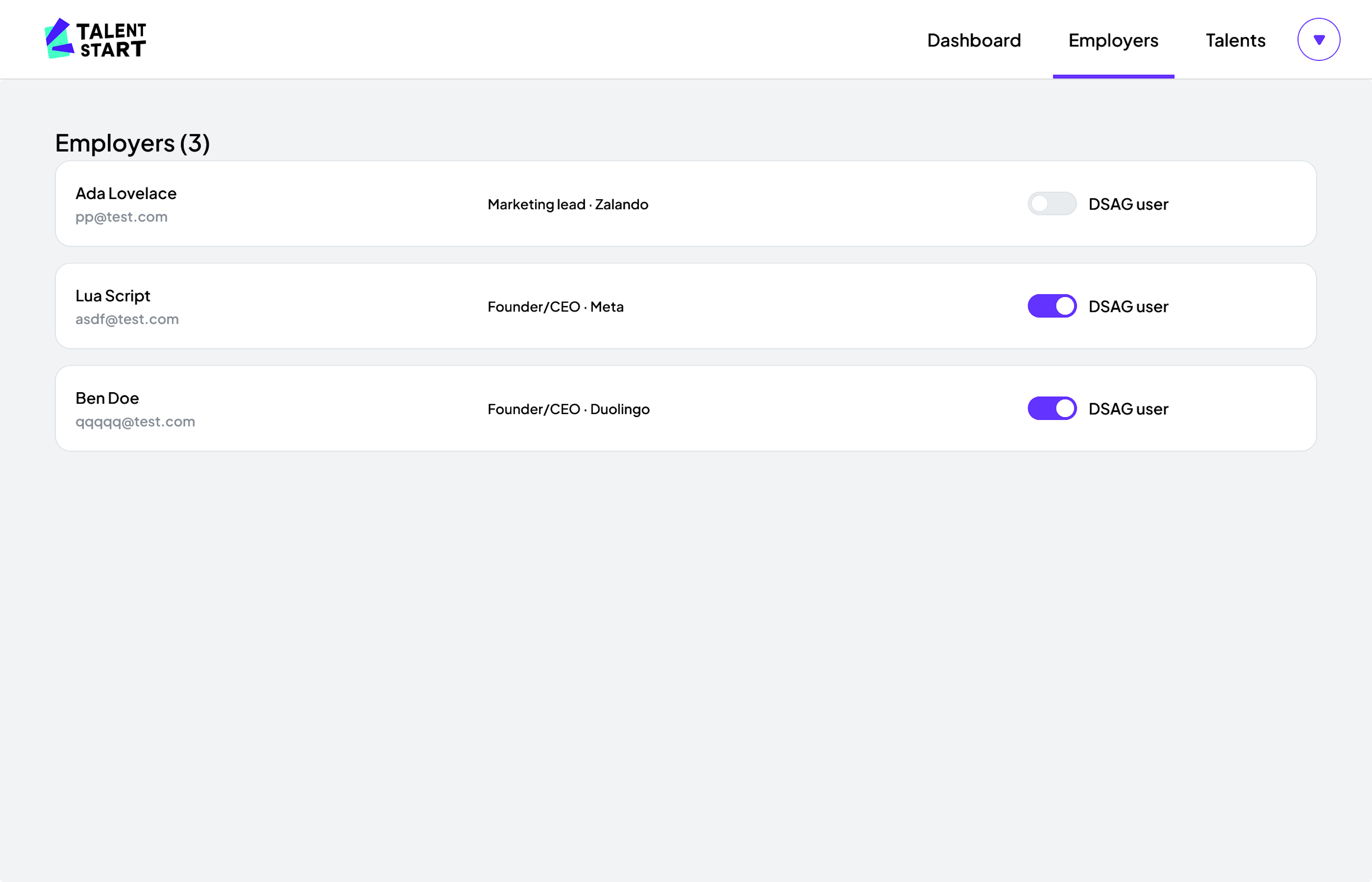The width and height of the screenshot is (1372, 882).
Task: Click 'Founder/CEO · Meta' text
Action: 556,307
